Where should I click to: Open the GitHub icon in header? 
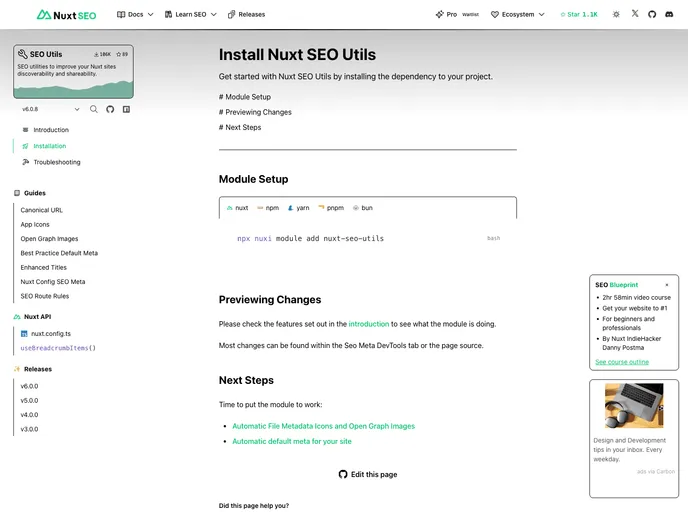[x=652, y=14]
